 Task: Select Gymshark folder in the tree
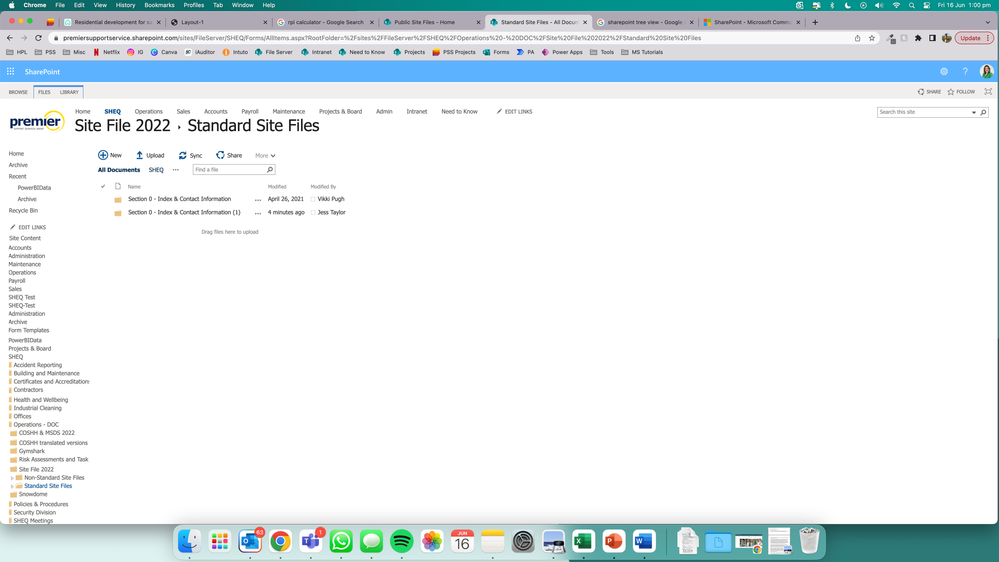click(x=32, y=451)
